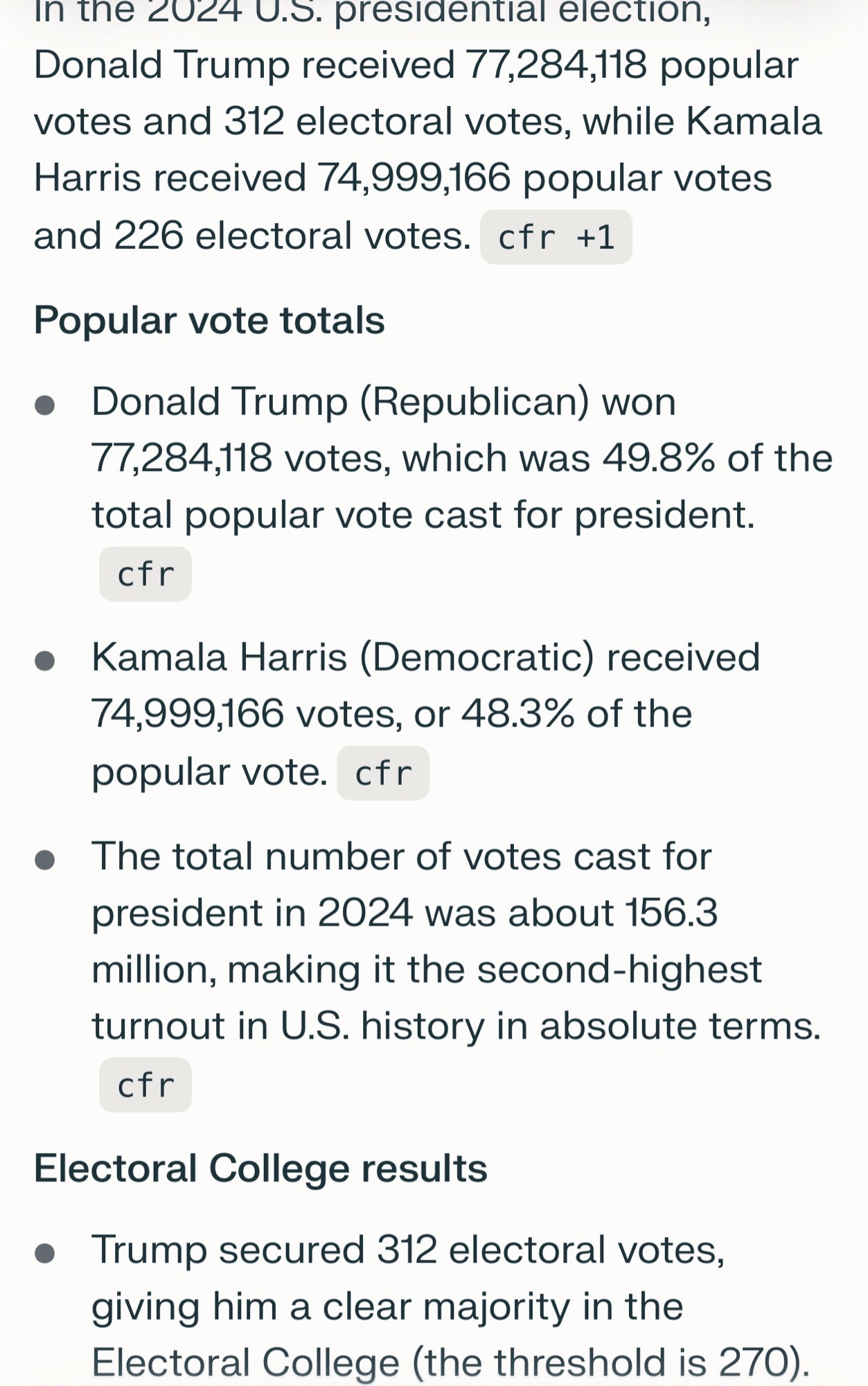Click the word "second-highest"

619,970
